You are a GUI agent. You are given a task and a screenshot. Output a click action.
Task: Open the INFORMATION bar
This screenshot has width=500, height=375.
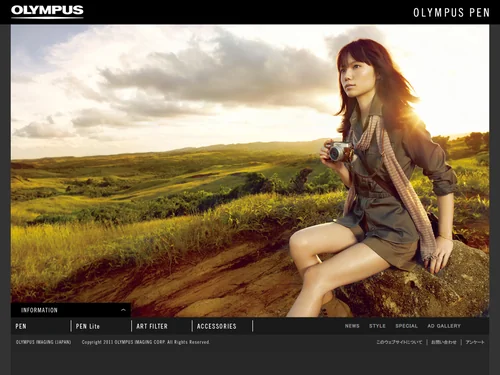click(71, 310)
